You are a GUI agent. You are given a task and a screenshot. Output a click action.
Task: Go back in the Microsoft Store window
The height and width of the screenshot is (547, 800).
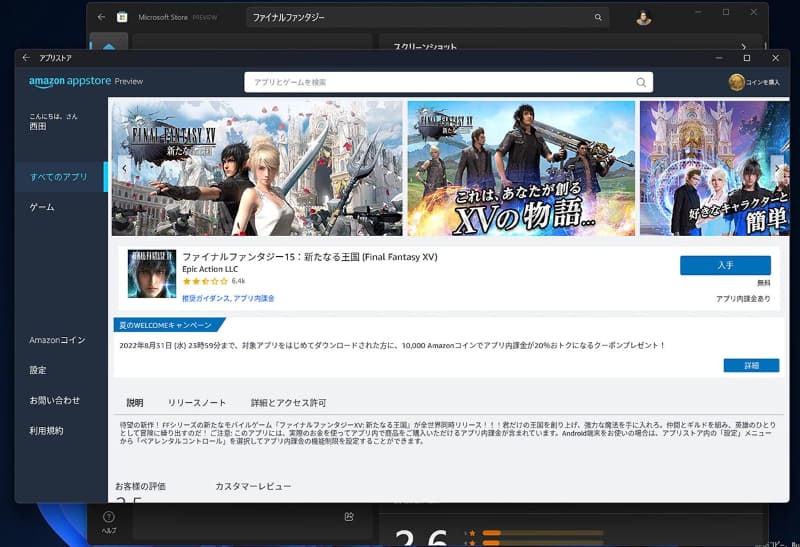click(101, 17)
